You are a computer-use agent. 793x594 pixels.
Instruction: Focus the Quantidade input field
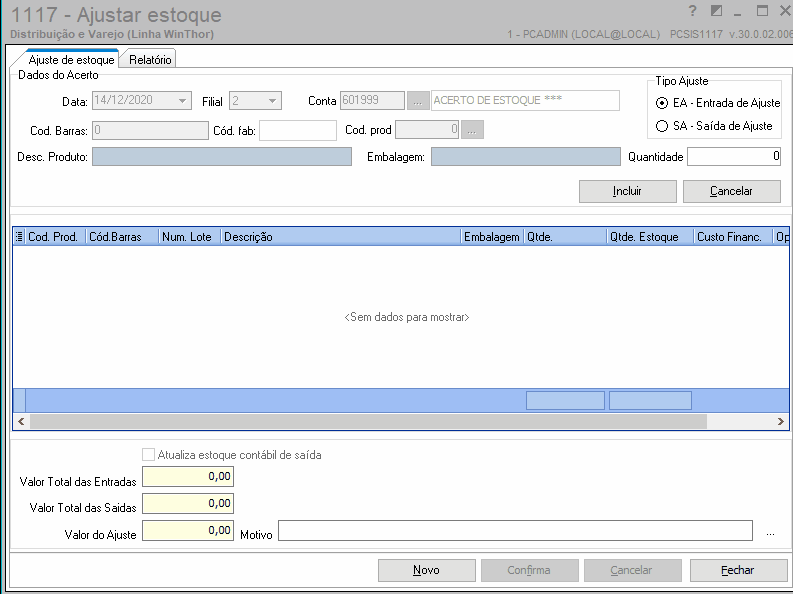734,157
